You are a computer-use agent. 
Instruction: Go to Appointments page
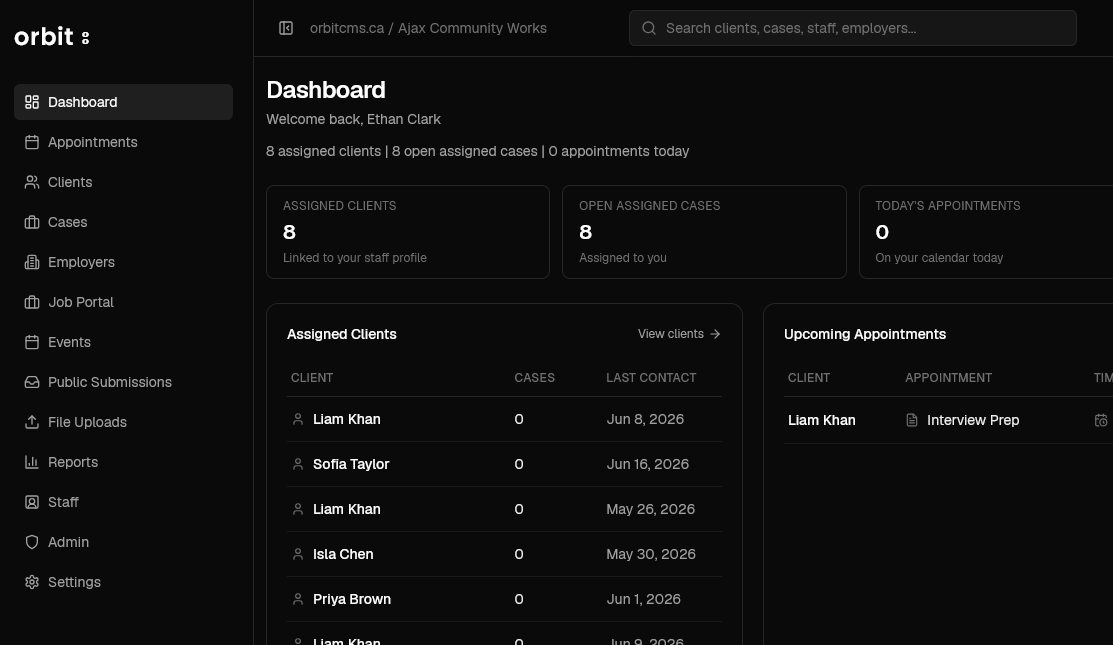click(124, 142)
